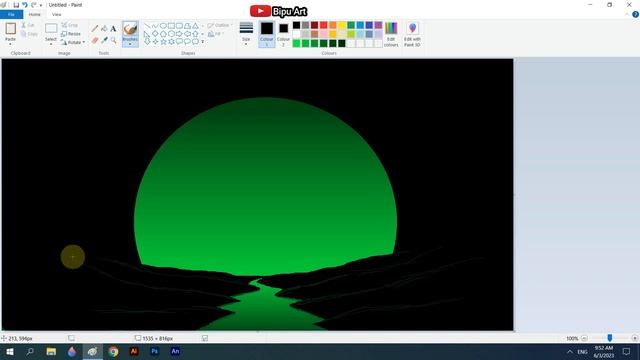Open Paint Help question mark icon
This screenshot has height=360, width=640.
[635, 14]
